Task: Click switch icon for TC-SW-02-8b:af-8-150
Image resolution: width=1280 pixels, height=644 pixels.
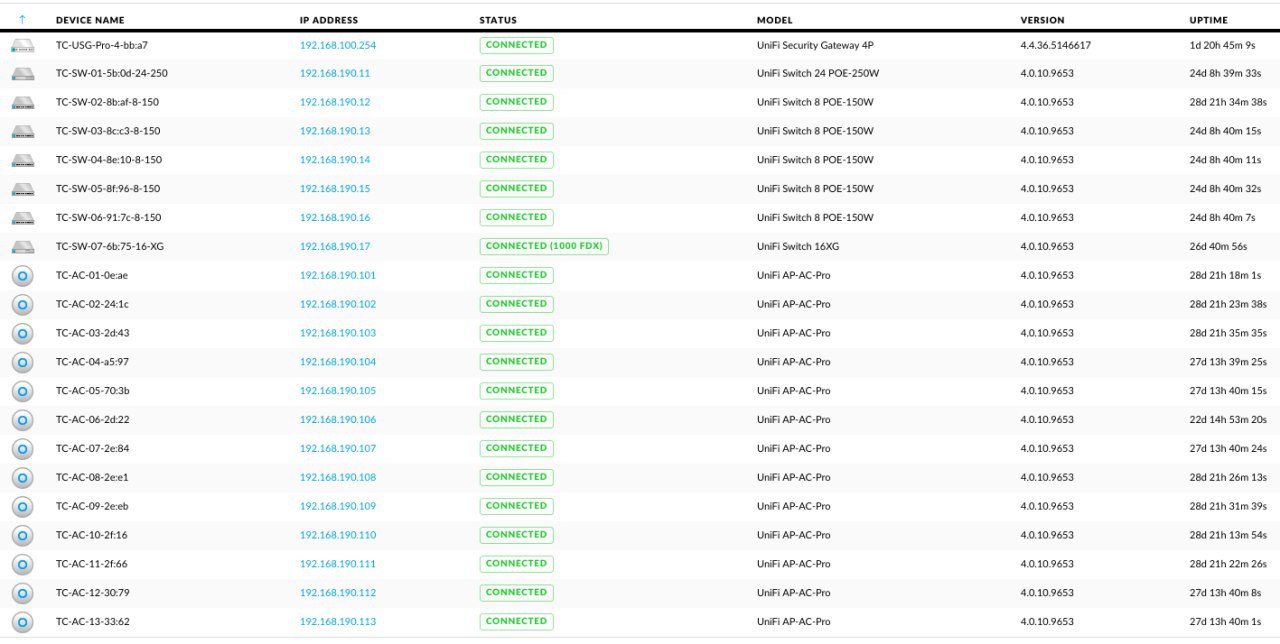Action: pos(22,103)
